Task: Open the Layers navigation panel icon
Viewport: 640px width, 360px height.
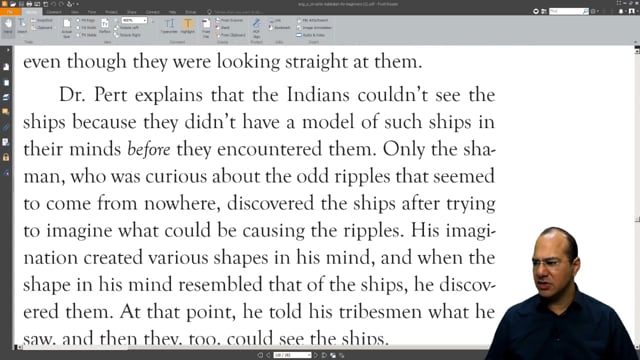Action: pos(6,97)
